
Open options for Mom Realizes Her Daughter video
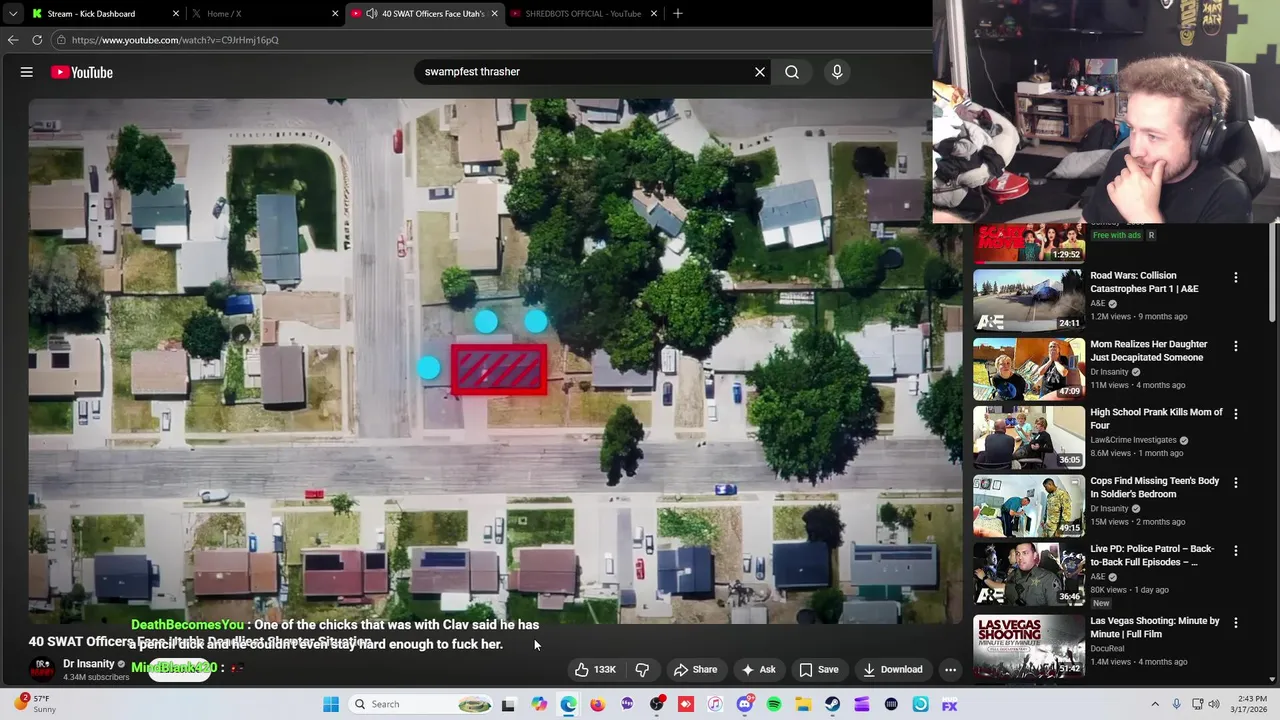coord(1235,346)
